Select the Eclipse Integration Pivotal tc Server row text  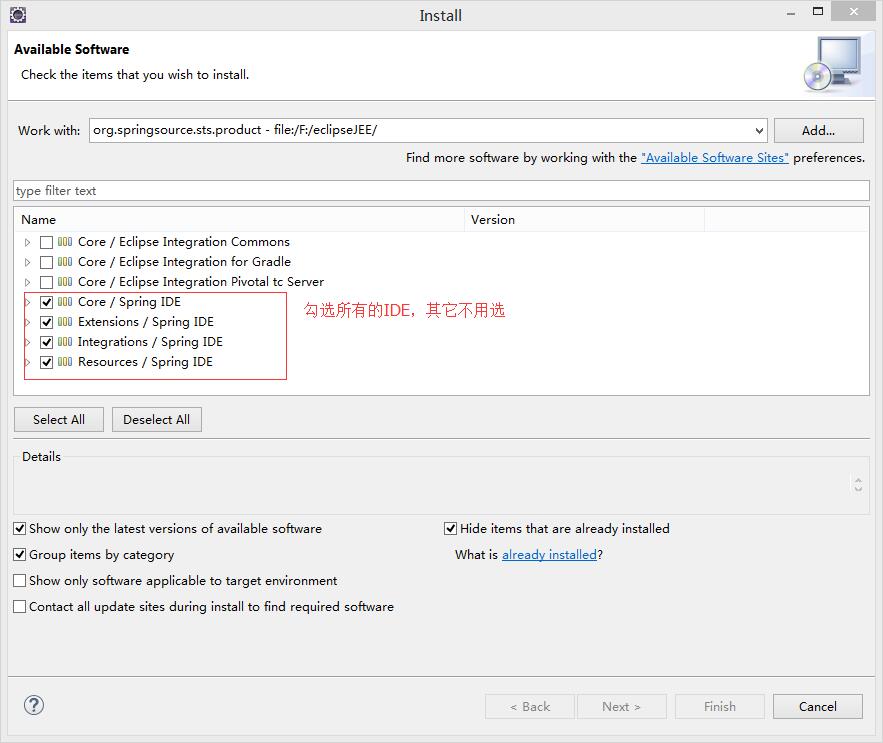[x=201, y=282]
